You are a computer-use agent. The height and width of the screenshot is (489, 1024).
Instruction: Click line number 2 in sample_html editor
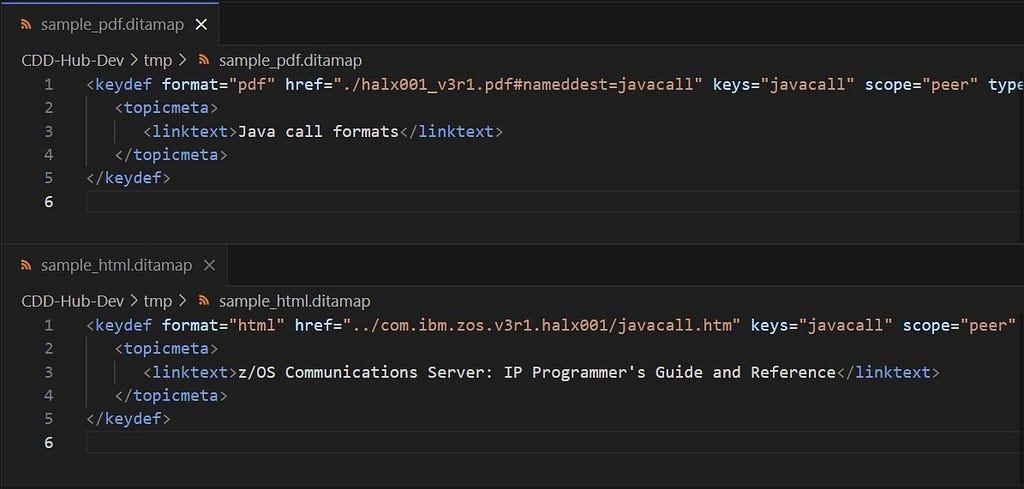(48, 349)
